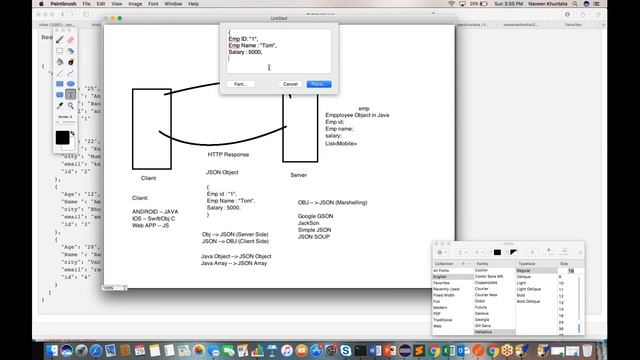Viewport: 640px width, 360px height.
Task: Choose the Helvetica font family
Action: (x=483, y=332)
